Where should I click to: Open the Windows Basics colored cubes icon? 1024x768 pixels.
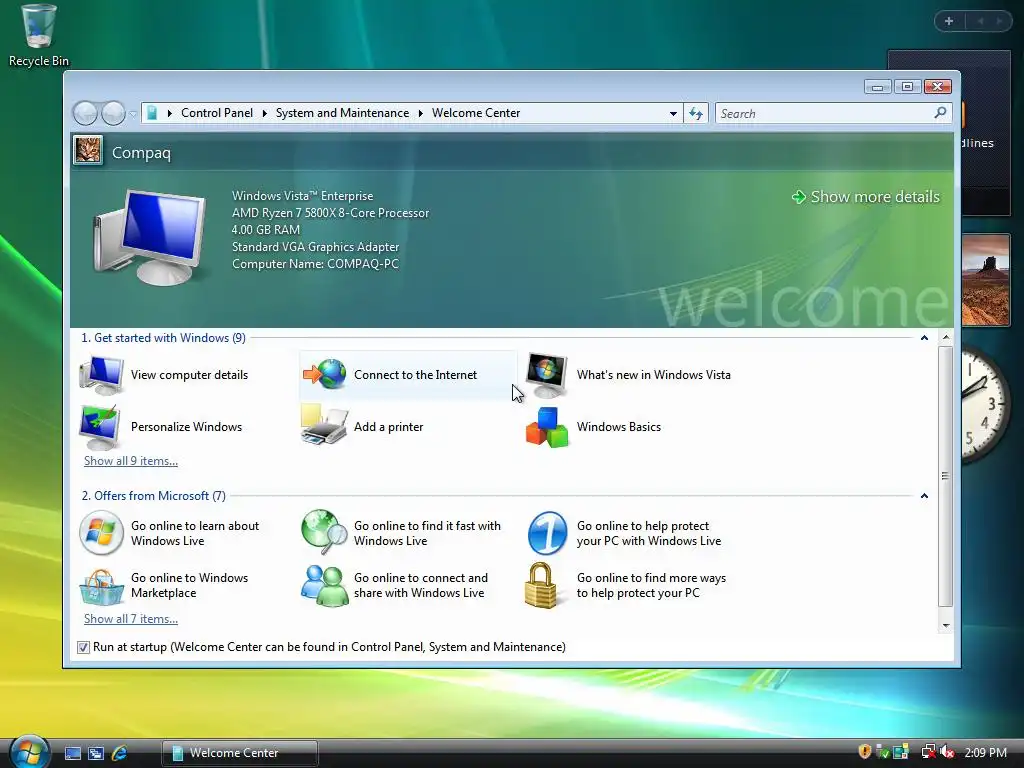point(547,427)
